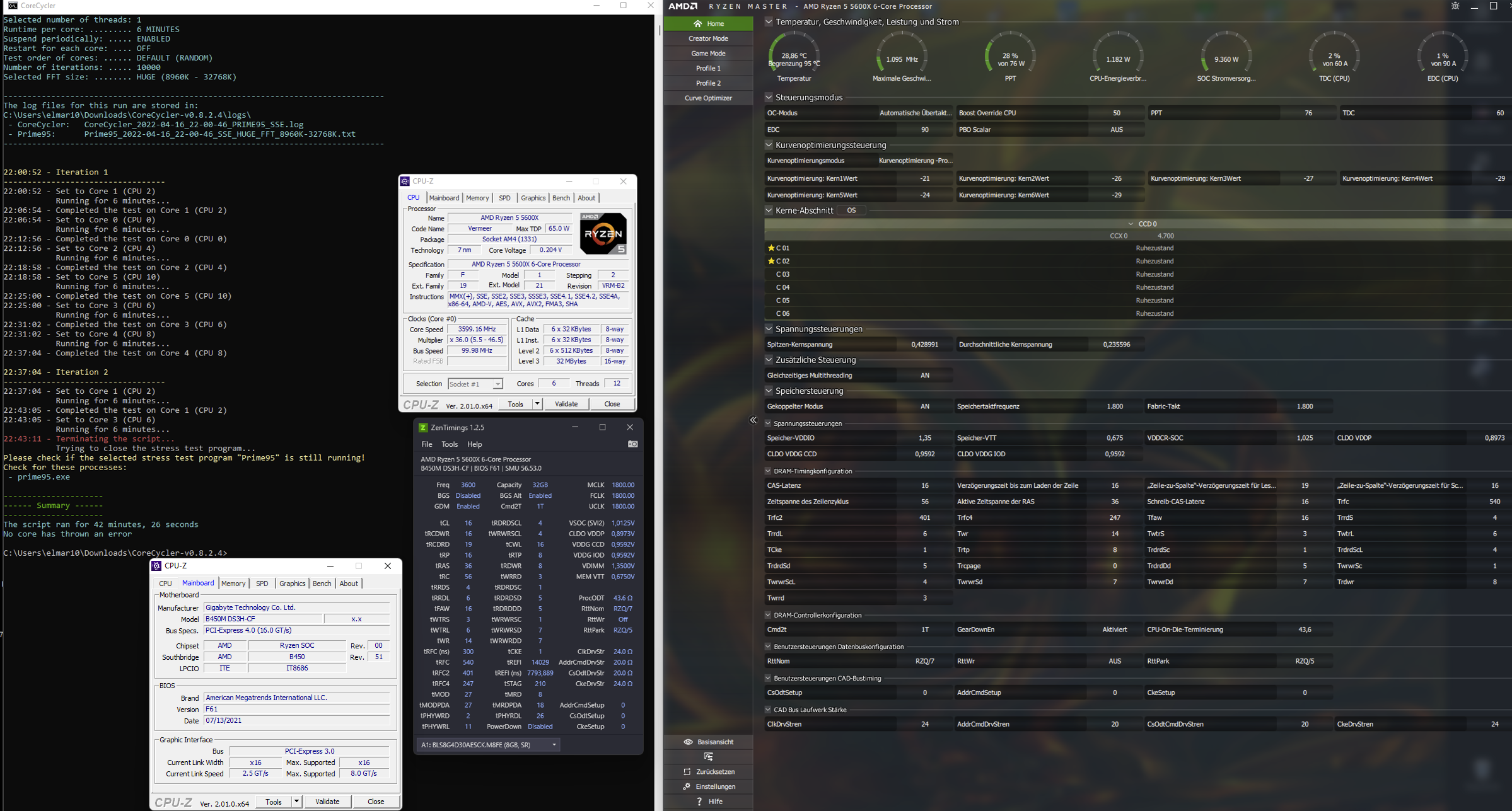Collapse the Ryzen Master sidebar with the double-arrow
1512x811 pixels.
(753, 420)
